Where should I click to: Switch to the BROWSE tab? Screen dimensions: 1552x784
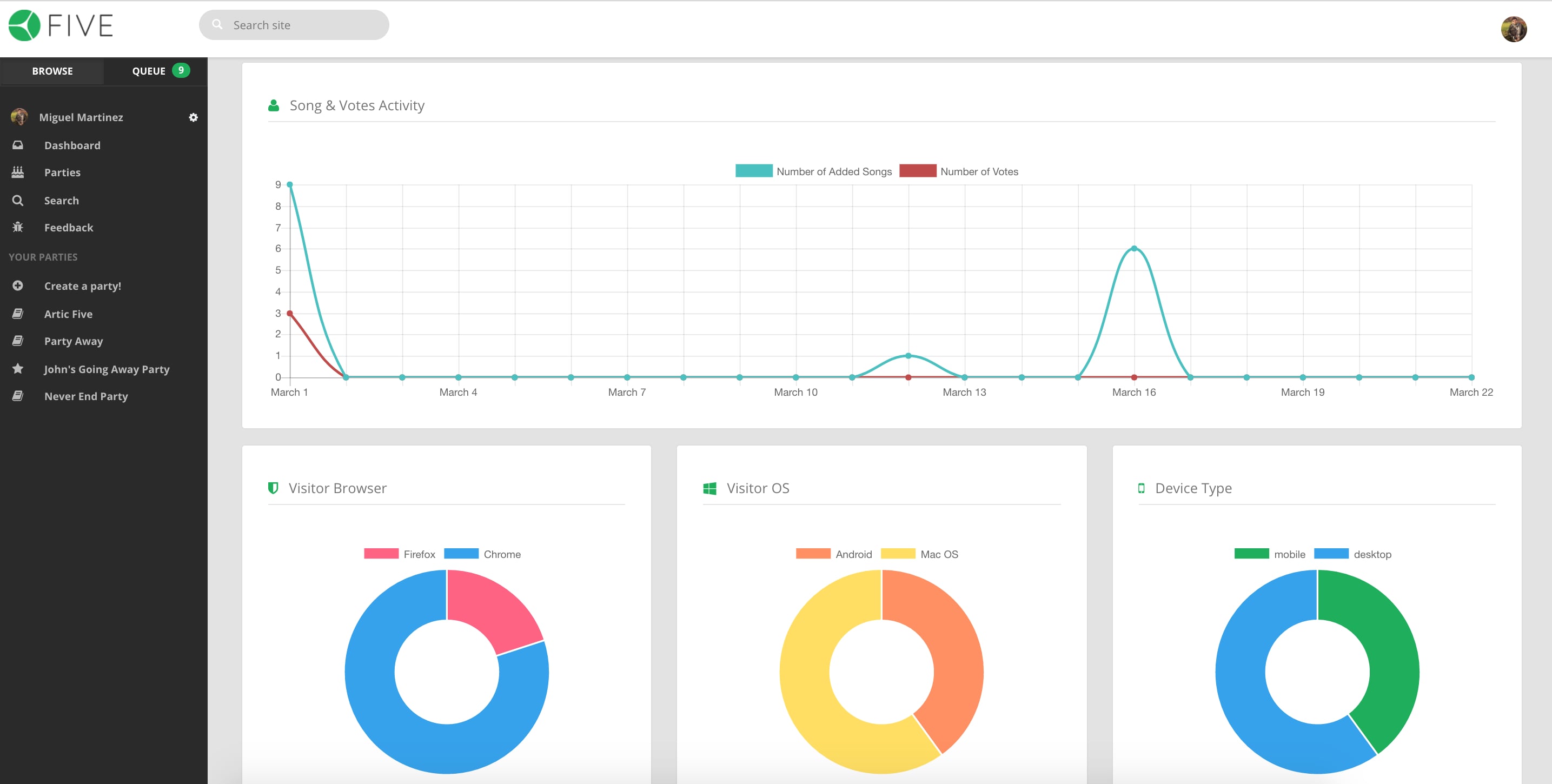[52, 71]
